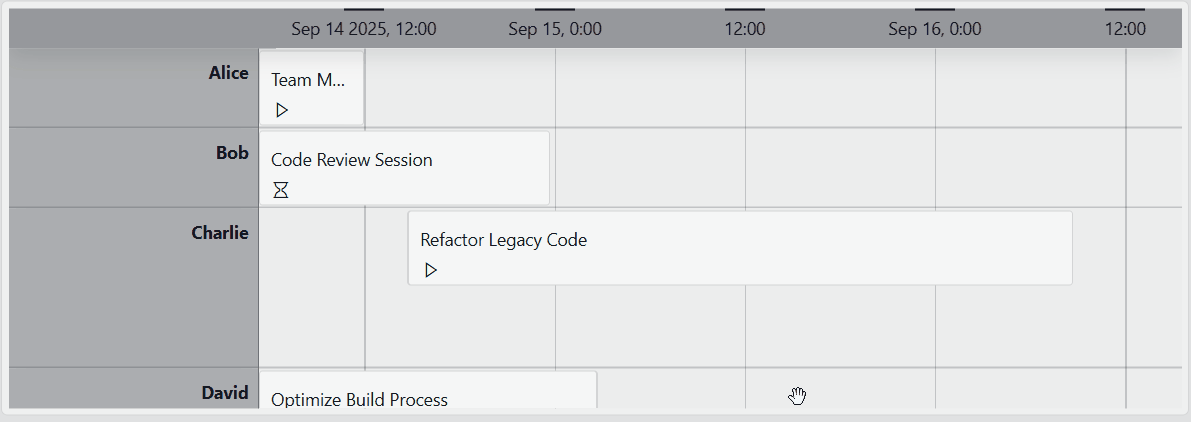Click the play icon under Refactor Legacy Code

pyautogui.click(x=431, y=270)
